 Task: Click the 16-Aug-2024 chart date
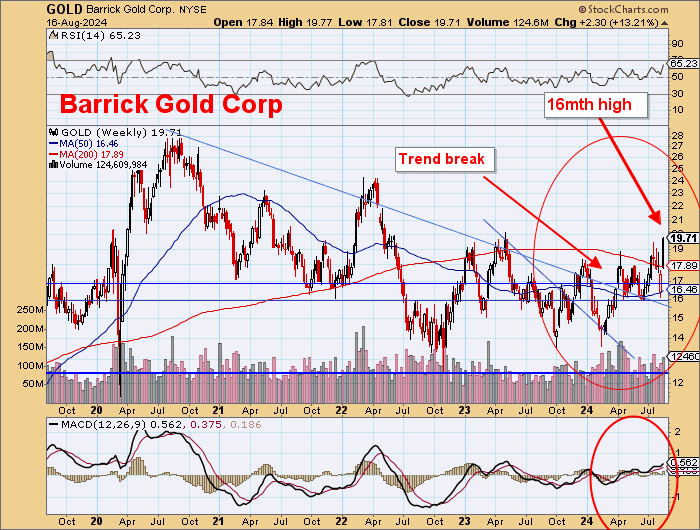click(77, 22)
